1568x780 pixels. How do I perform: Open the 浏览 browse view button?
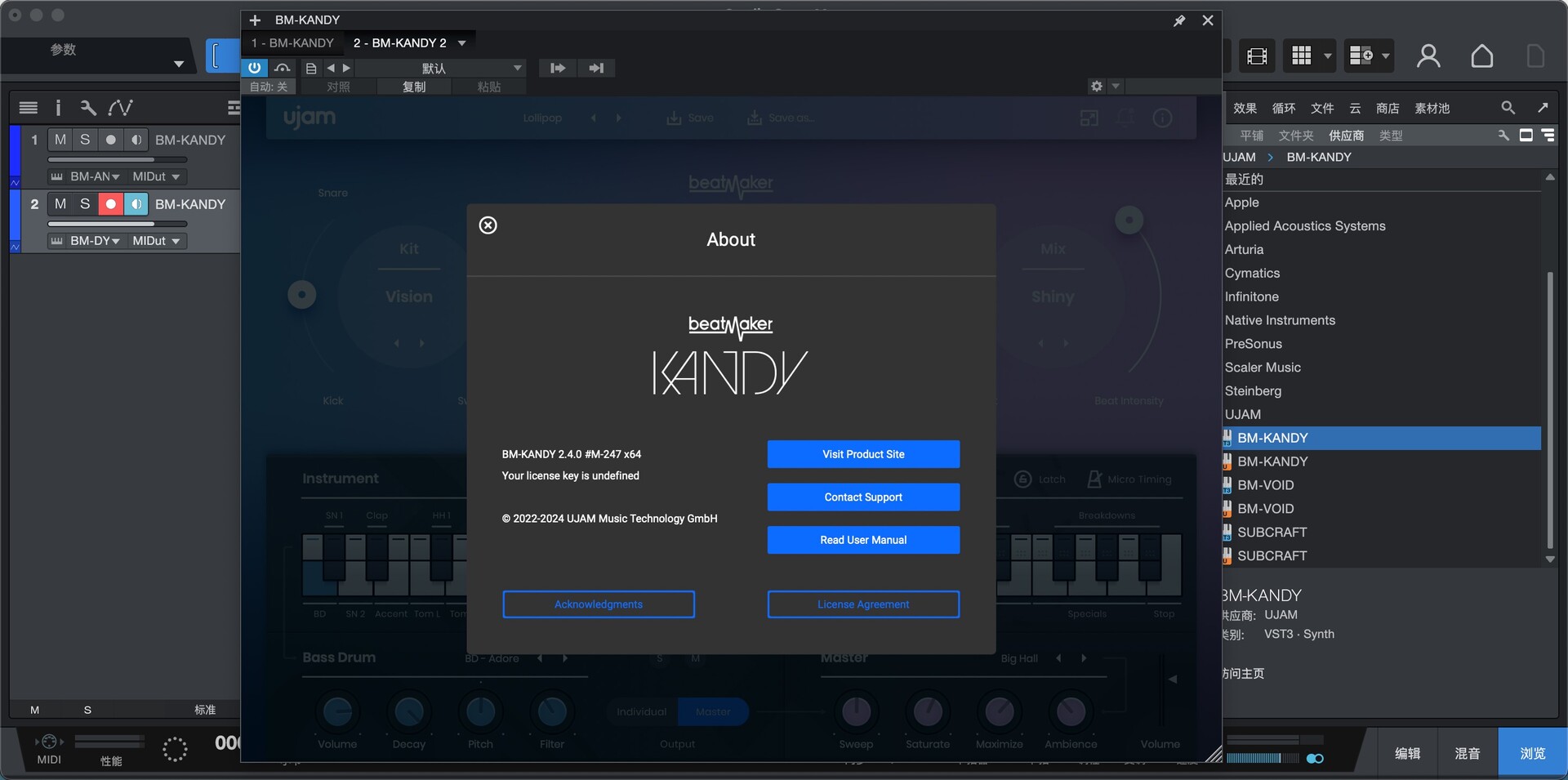(1532, 753)
